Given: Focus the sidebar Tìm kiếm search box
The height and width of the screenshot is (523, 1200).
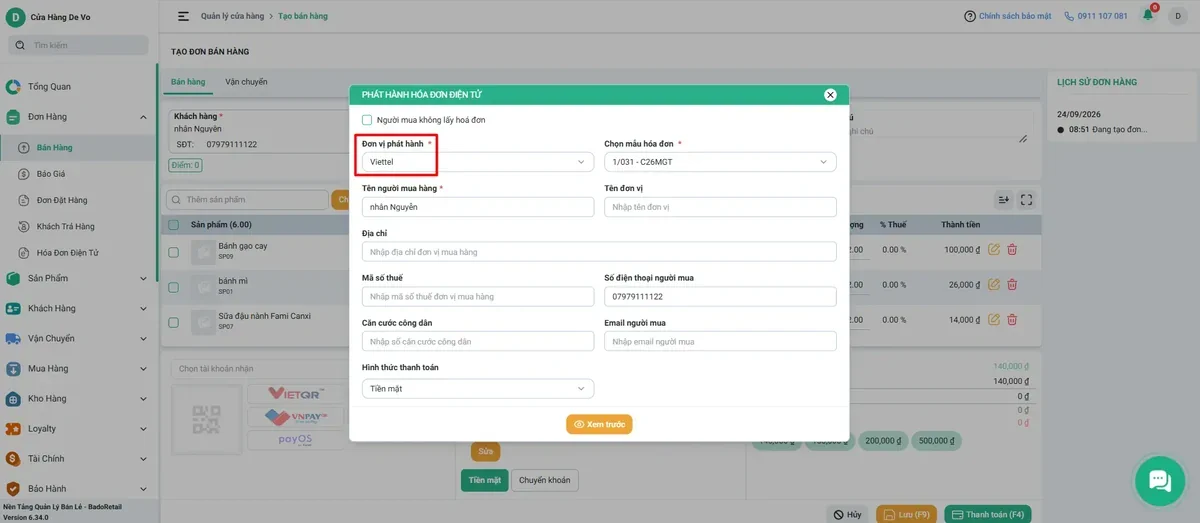Looking at the screenshot, I should click(78, 45).
